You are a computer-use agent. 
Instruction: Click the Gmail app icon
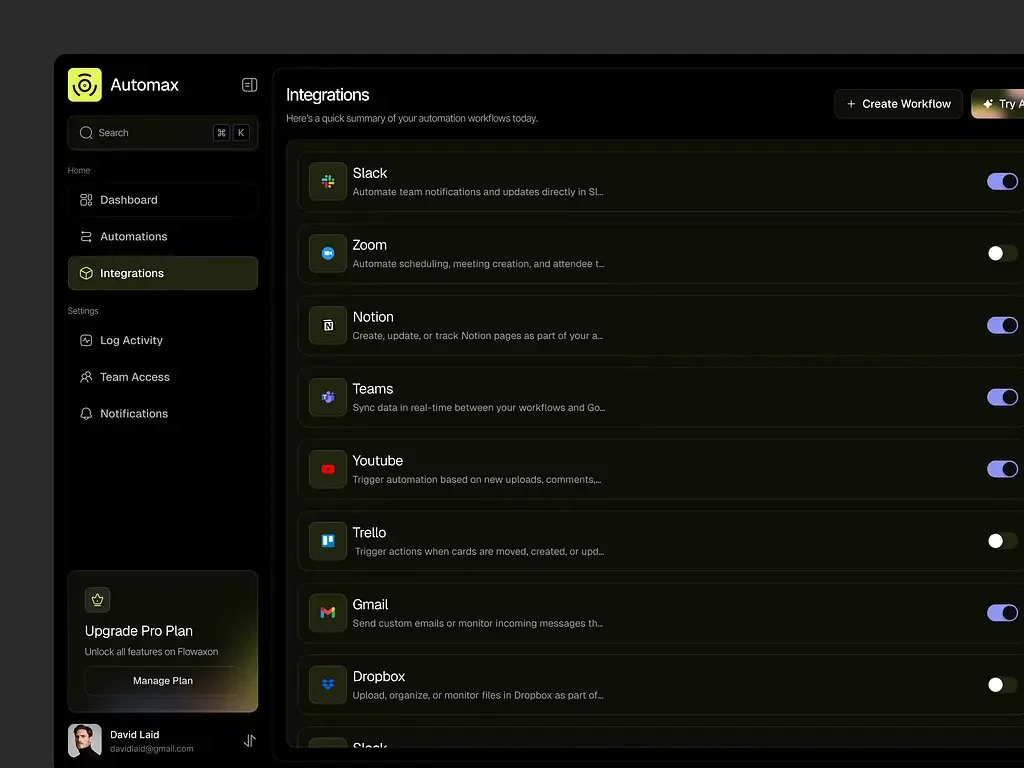point(328,613)
